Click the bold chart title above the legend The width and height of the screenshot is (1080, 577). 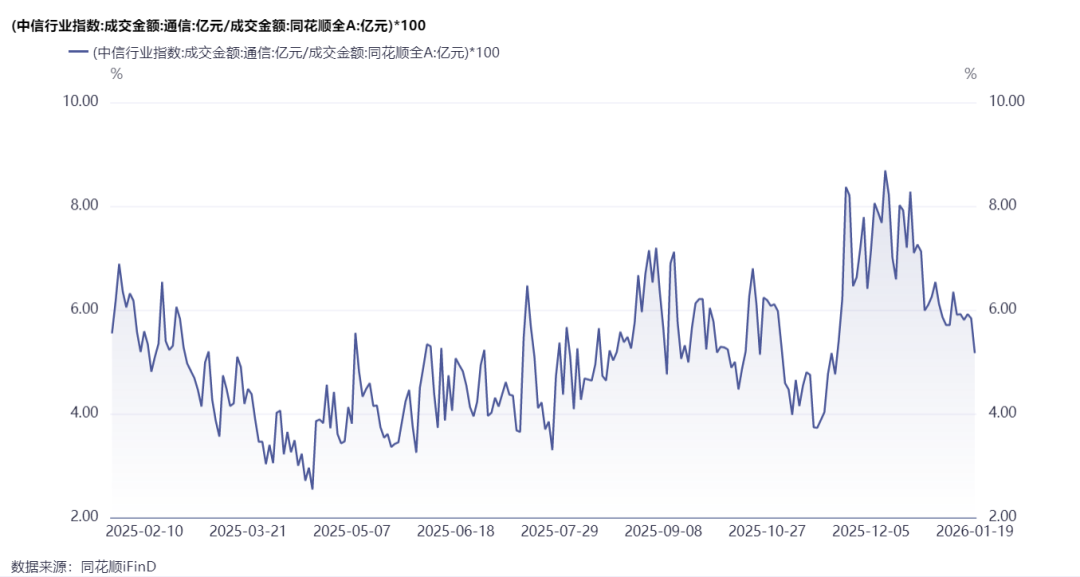coord(218,26)
